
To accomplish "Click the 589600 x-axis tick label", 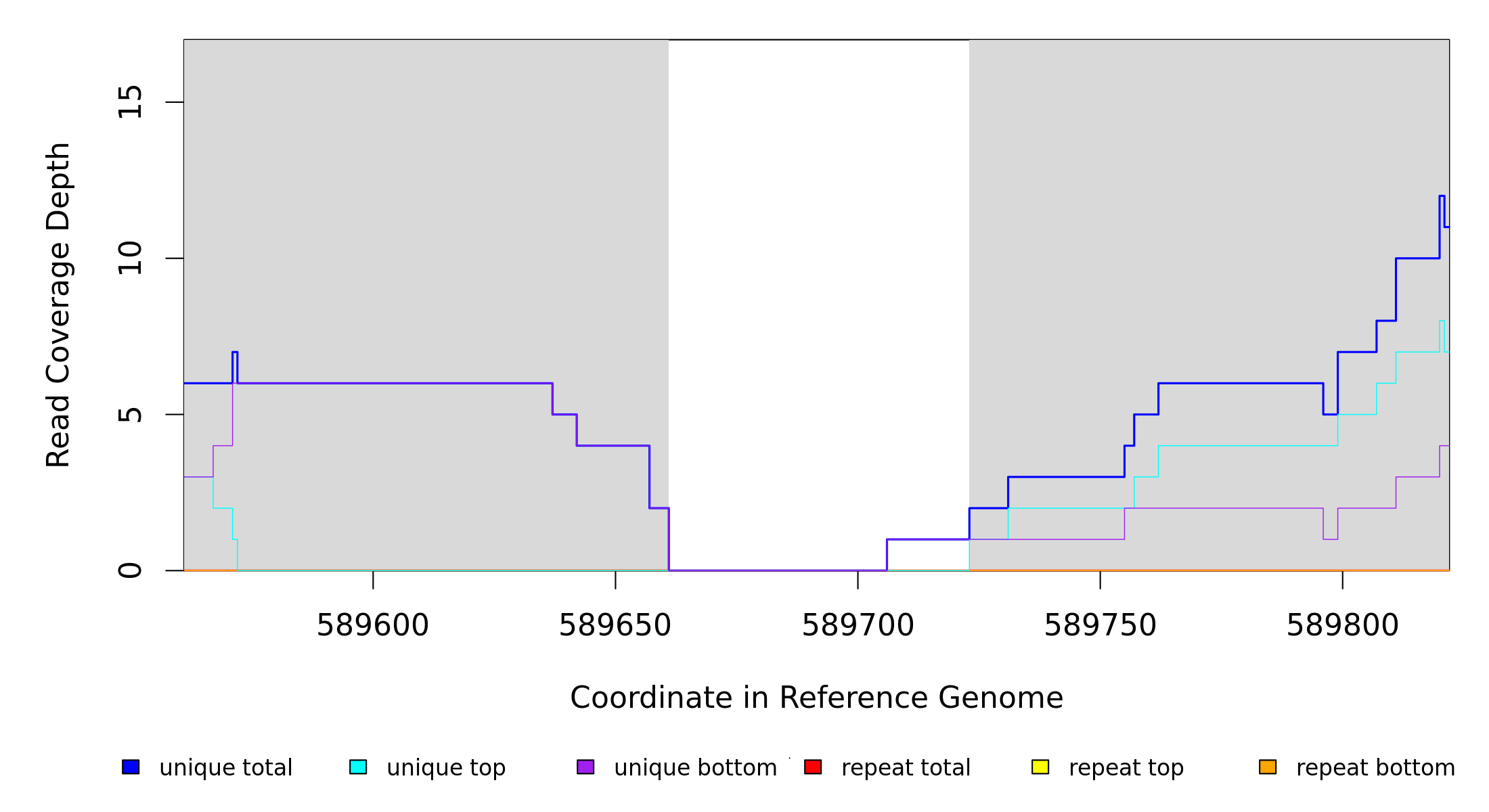I will [373, 626].
